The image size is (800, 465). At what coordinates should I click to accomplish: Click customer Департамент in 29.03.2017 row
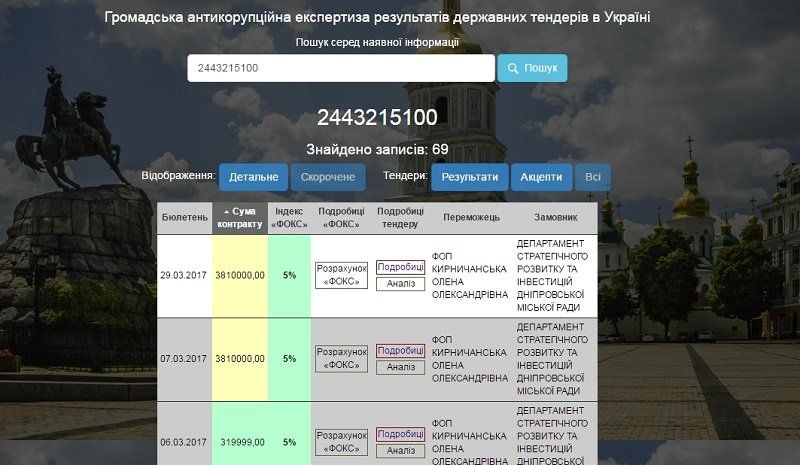pyautogui.click(x=552, y=275)
